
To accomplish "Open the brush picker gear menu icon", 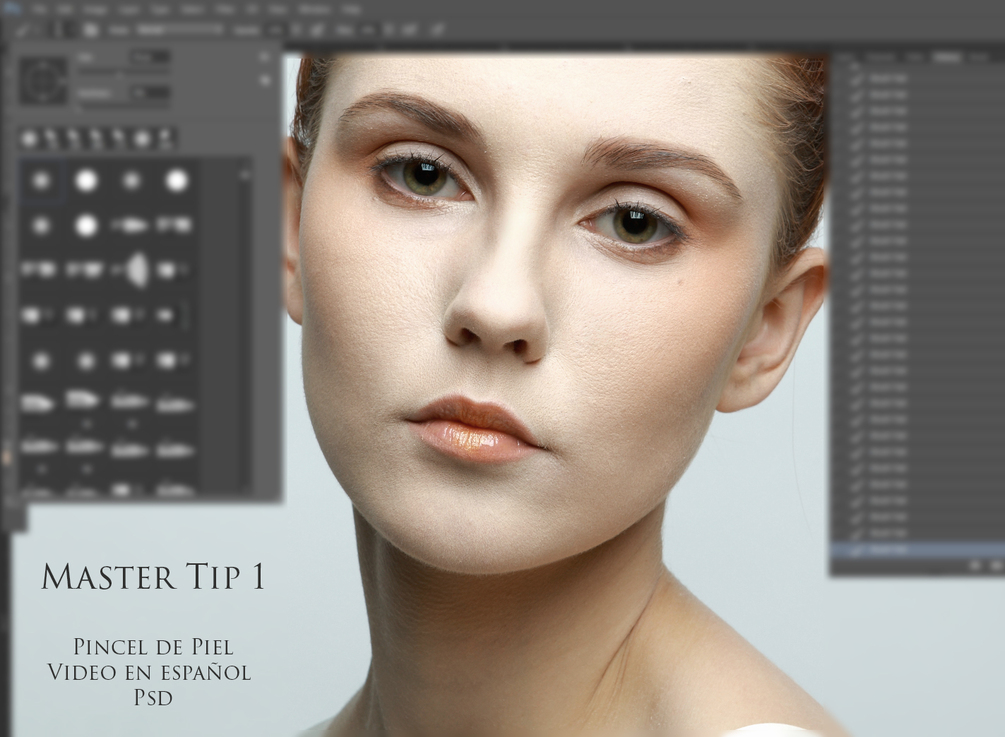I will (x=265, y=57).
